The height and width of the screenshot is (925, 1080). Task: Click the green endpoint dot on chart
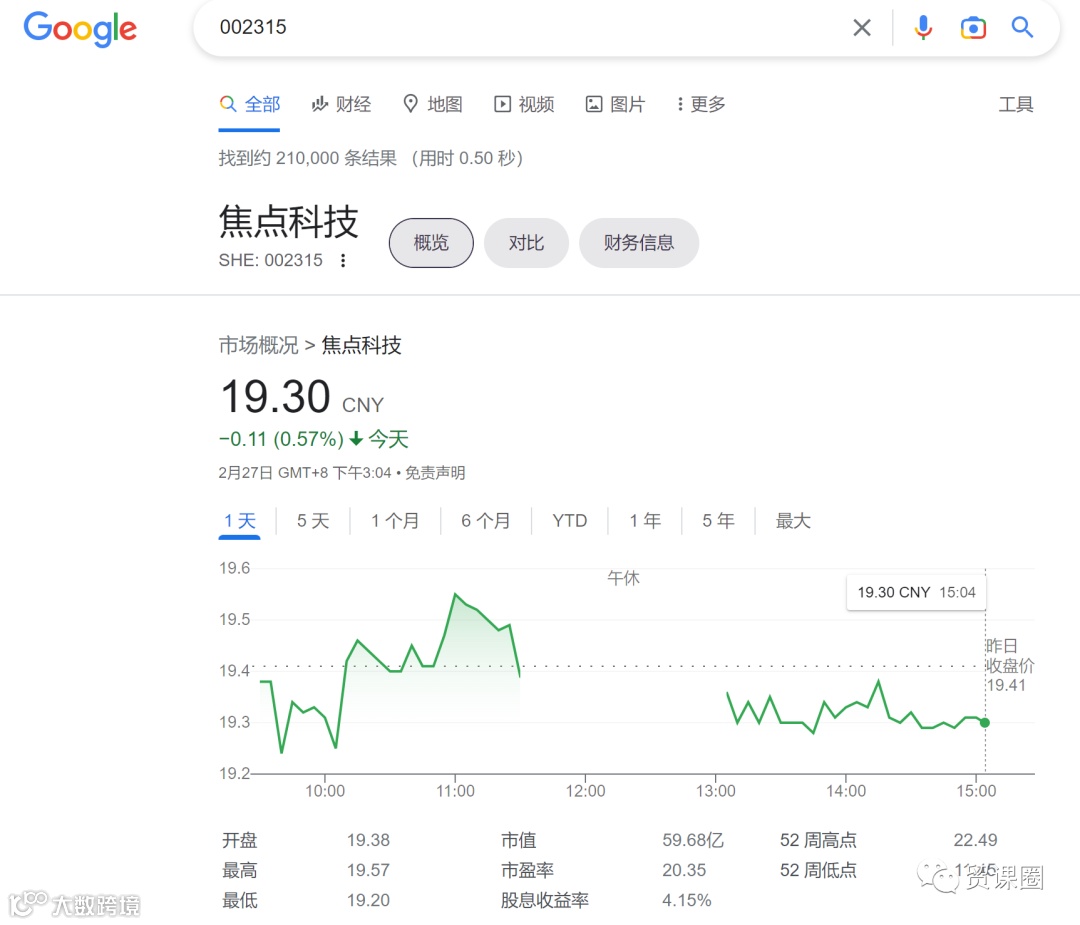pos(985,723)
